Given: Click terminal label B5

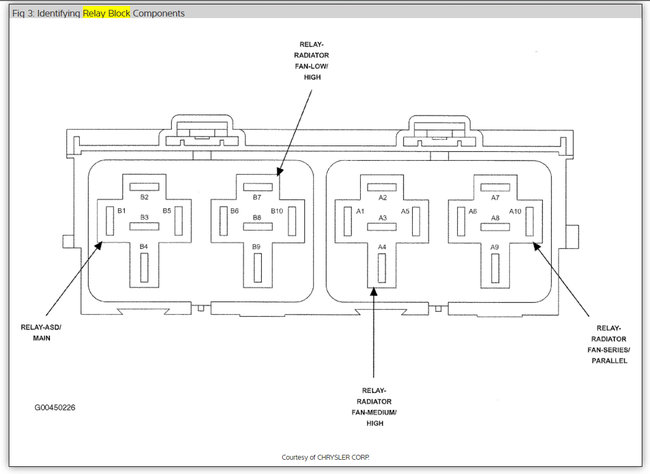Looking at the screenshot, I should 167,211.
